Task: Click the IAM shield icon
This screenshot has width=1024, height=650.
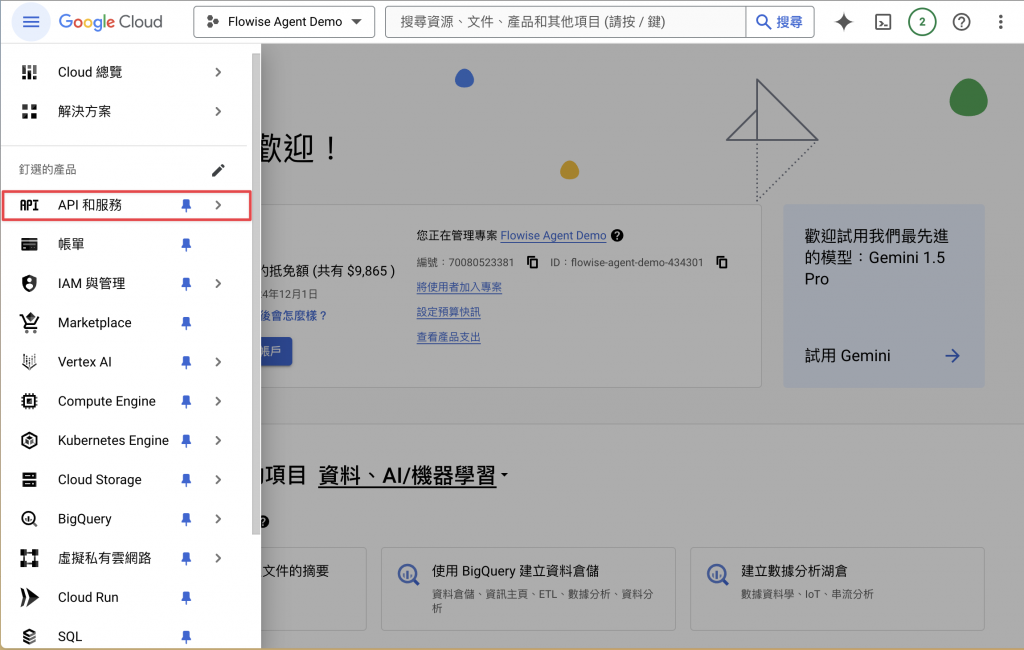Action: [x=29, y=284]
